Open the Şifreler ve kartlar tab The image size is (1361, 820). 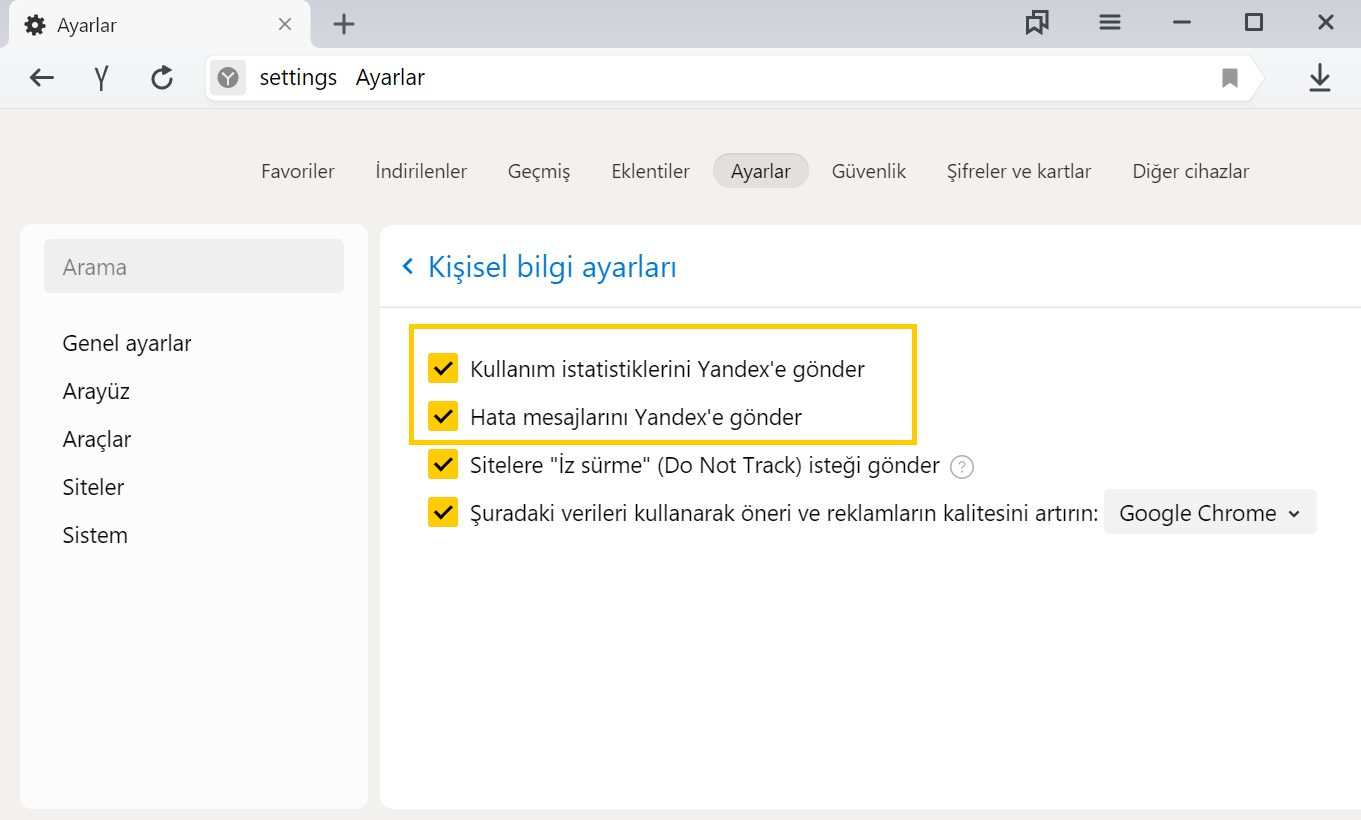click(x=1019, y=171)
